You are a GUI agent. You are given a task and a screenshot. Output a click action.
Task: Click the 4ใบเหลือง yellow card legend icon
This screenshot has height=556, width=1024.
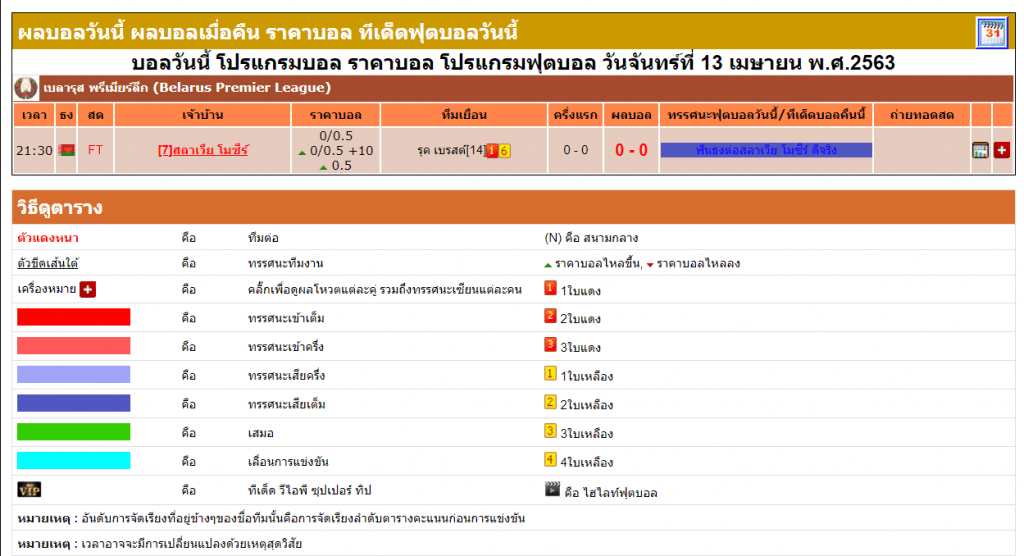pos(550,460)
